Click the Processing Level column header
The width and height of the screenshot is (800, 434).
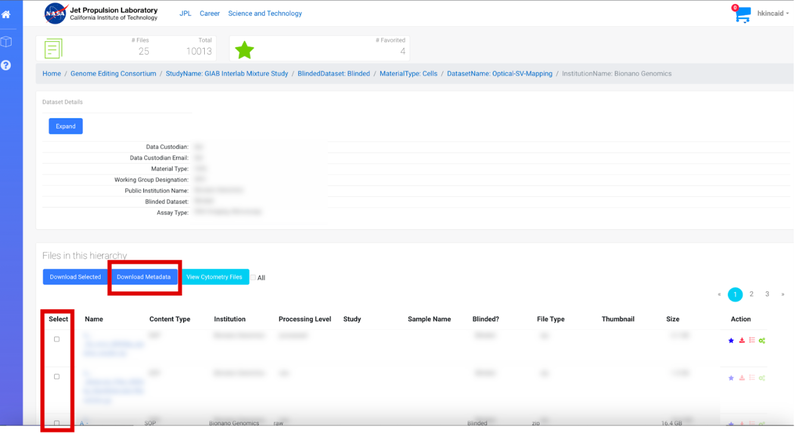point(305,319)
